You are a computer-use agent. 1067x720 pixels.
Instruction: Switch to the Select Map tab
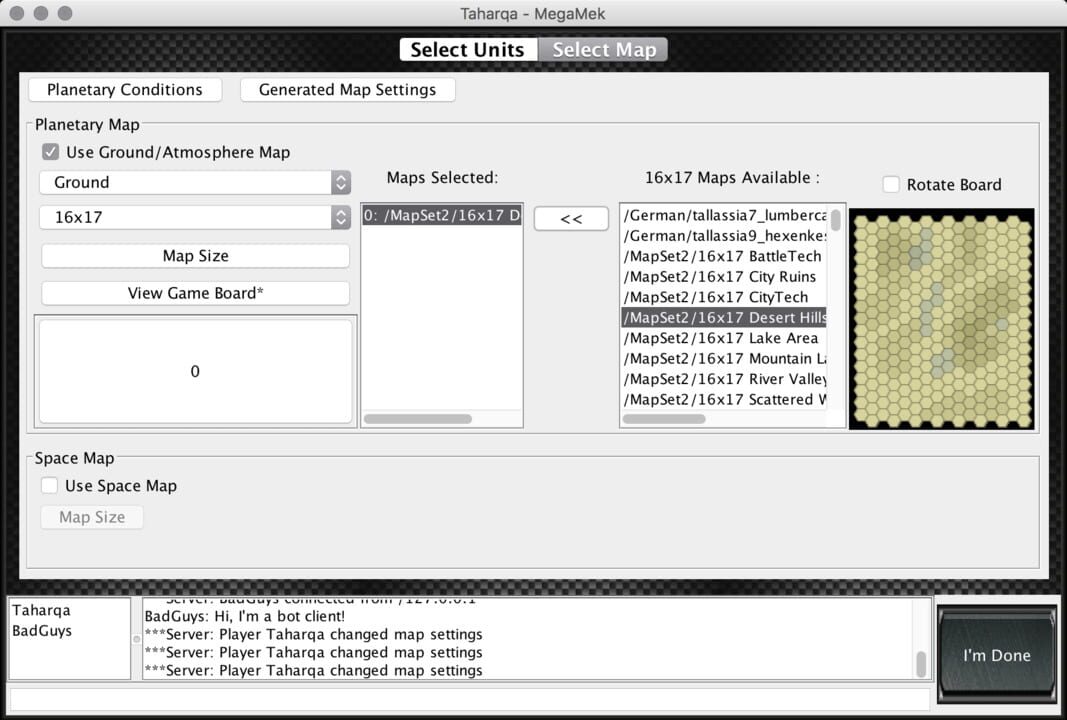604,49
